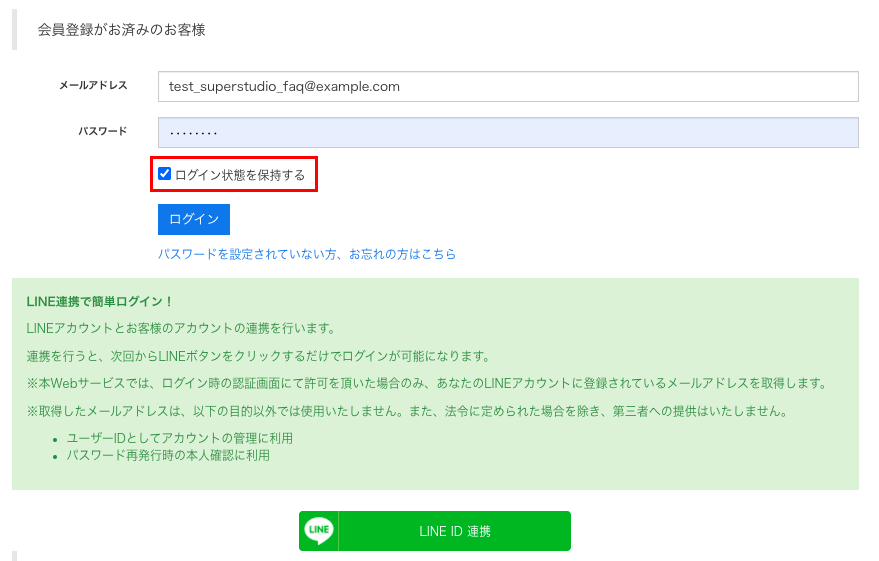Click the ユーザーIDとしてアカウントの管理に利用 bullet
Screen dimensions: 879x561
[x=179, y=438]
